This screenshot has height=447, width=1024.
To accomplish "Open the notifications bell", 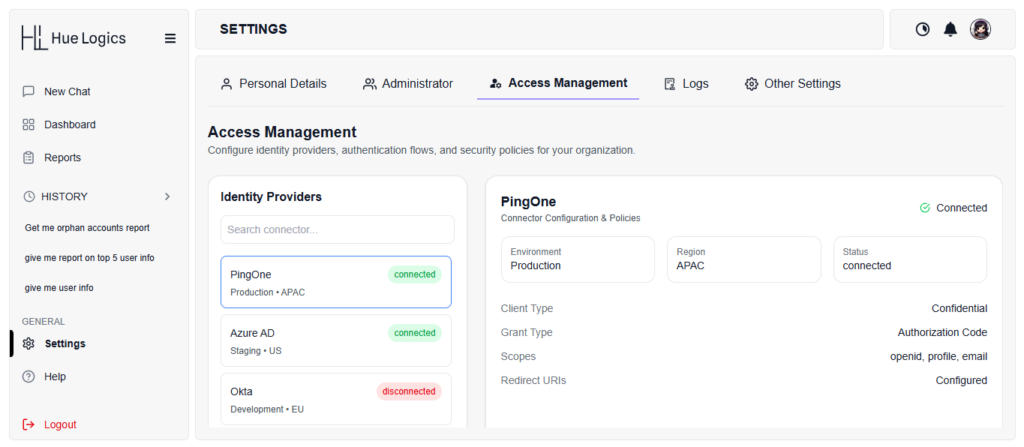I will point(950,30).
